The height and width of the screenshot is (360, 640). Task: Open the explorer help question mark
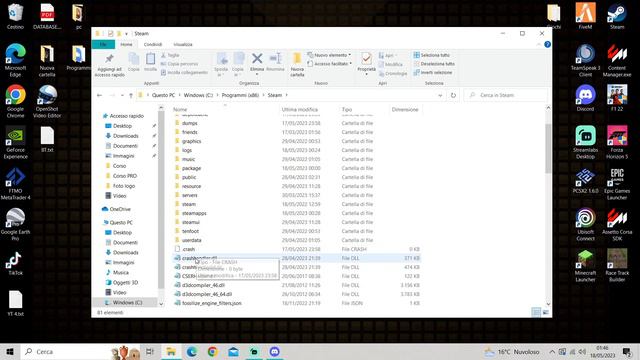point(547,44)
